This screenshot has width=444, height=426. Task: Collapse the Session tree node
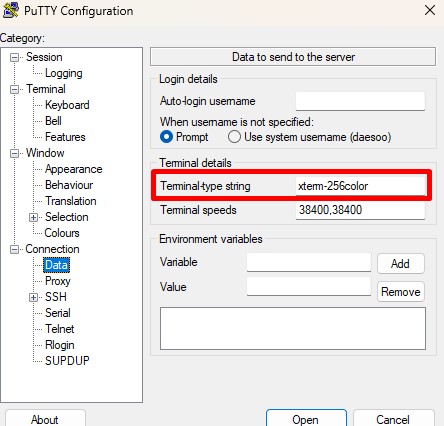tap(14, 57)
